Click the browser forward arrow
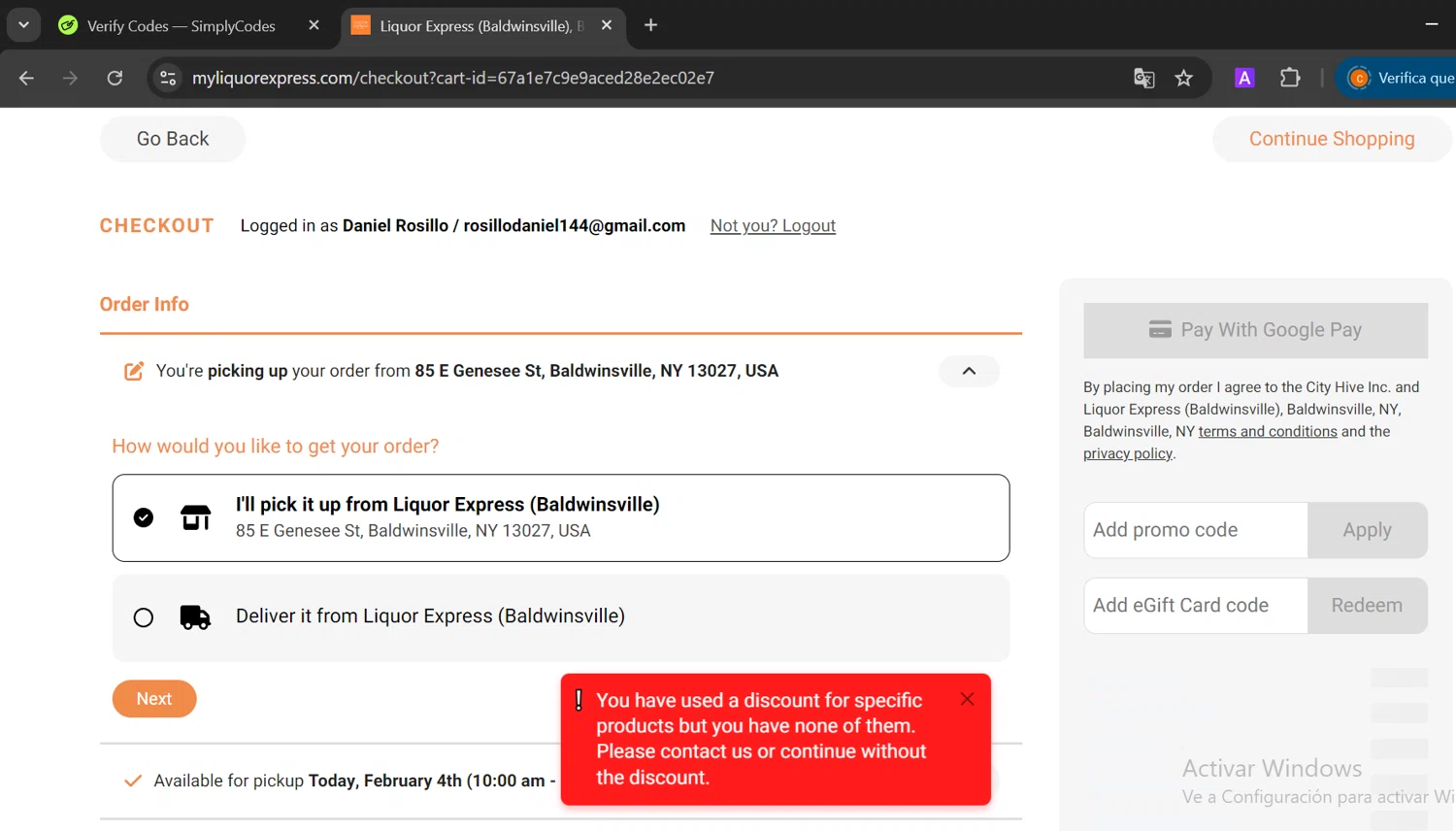The width and height of the screenshot is (1456, 831). point(70,78)
